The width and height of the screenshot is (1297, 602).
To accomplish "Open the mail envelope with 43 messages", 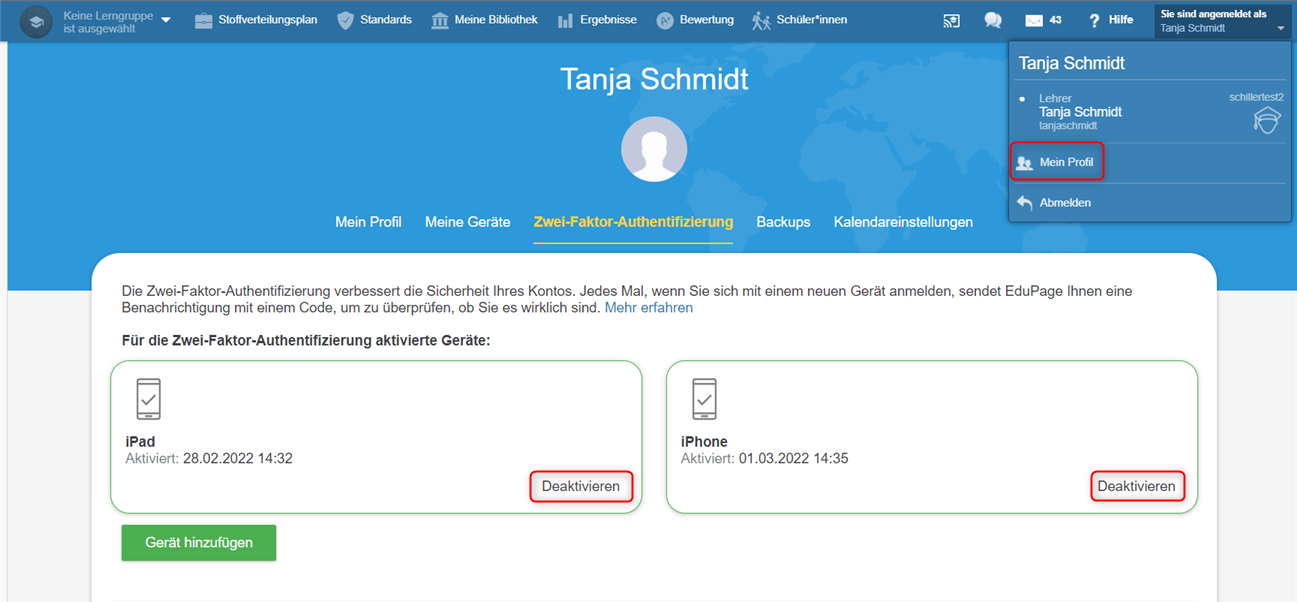I will coord(1042,21).
